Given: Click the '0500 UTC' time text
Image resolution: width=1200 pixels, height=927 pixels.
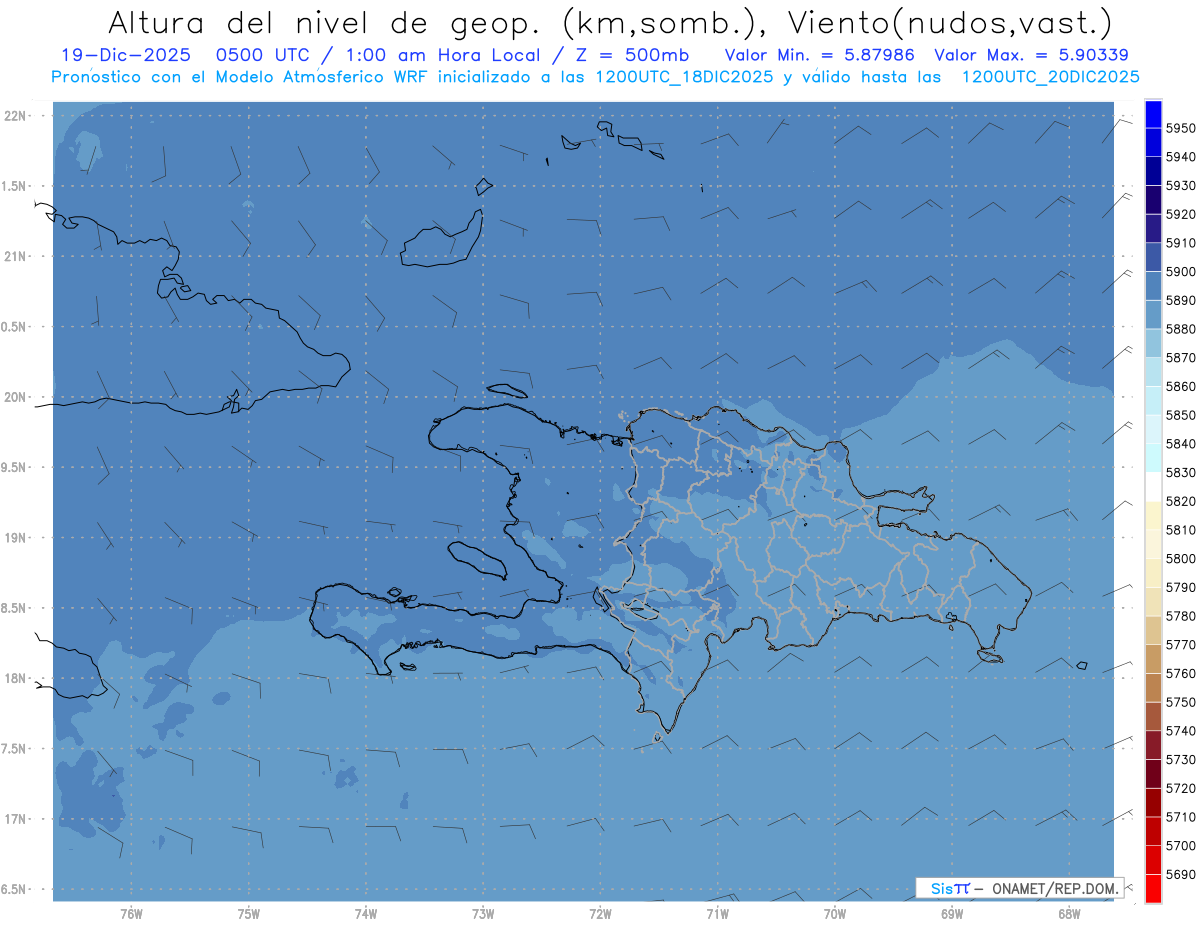Looking at the screenshot, I should [x=262, y=55].
